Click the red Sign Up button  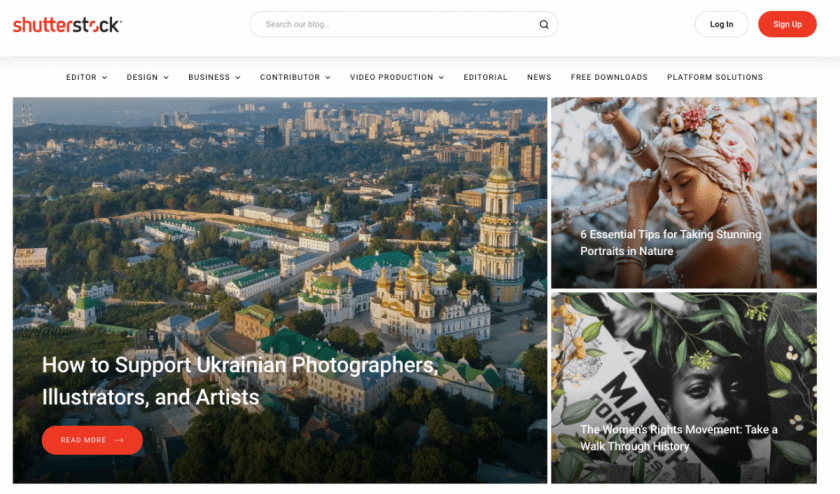[x=787, y=24]
